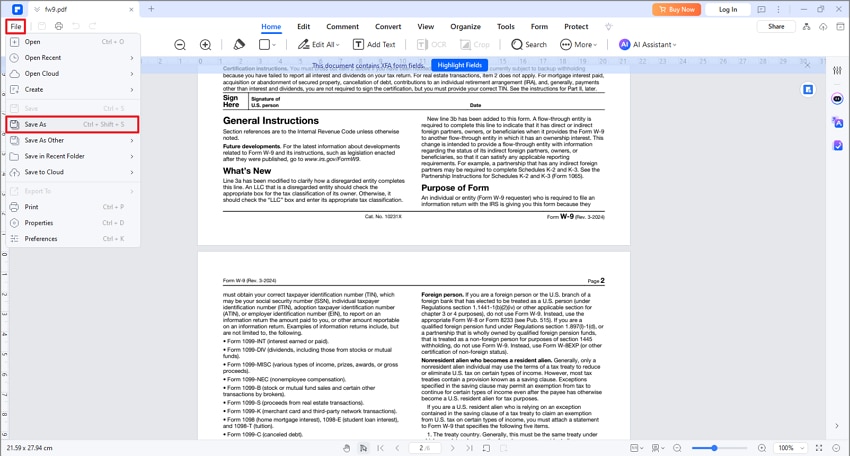Image resolution: width=850 pixels, height=456 pixels.
Task: Click the print icon in the quick access bar
Action: tap(59, 26)
